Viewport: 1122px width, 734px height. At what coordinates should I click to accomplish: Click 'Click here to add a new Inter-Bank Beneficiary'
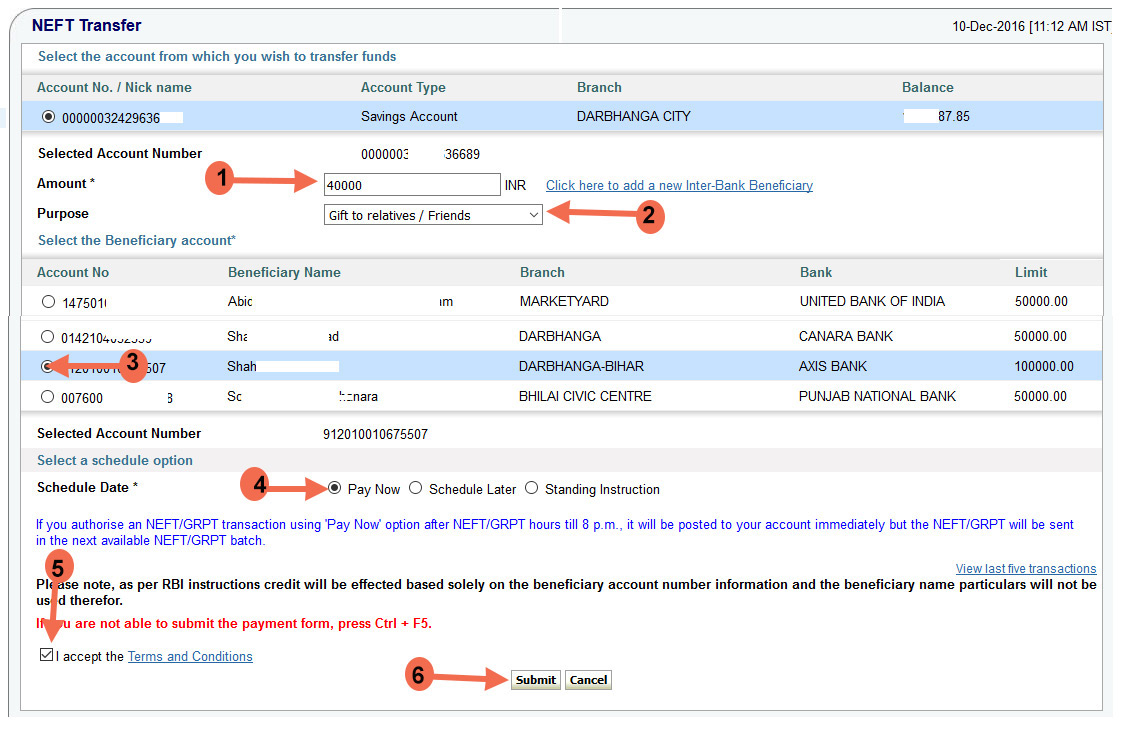(x=678, y=184)
